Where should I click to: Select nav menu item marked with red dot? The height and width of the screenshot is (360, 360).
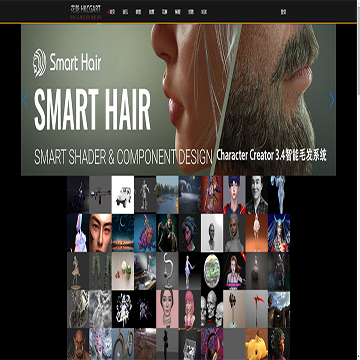[112, 12]
